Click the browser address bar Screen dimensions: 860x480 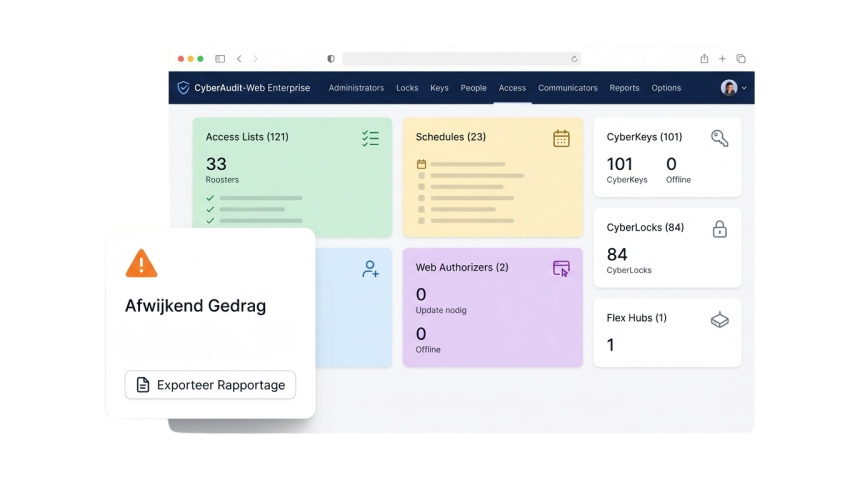pos(460,59)
